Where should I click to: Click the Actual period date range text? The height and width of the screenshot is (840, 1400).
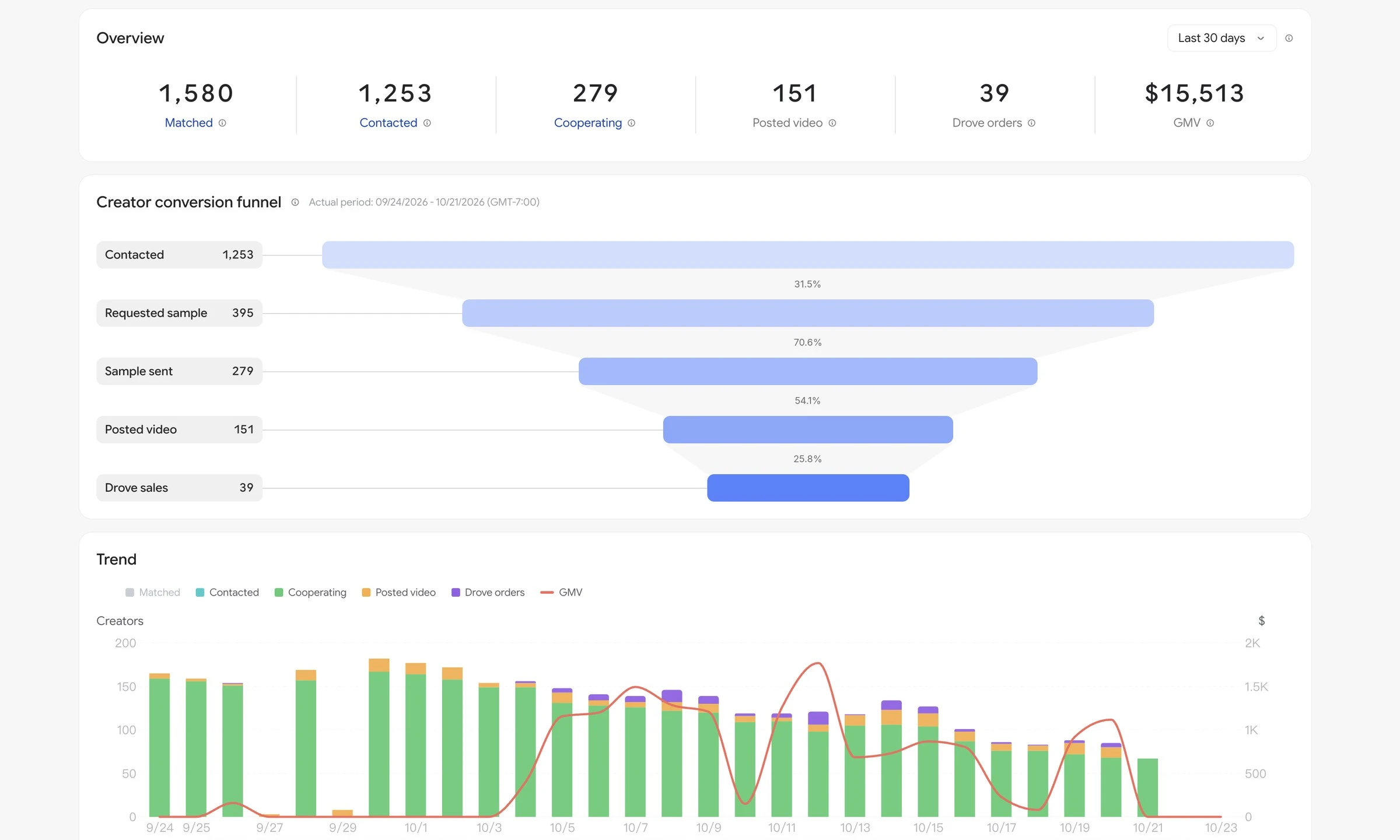[x=424, y=202]
